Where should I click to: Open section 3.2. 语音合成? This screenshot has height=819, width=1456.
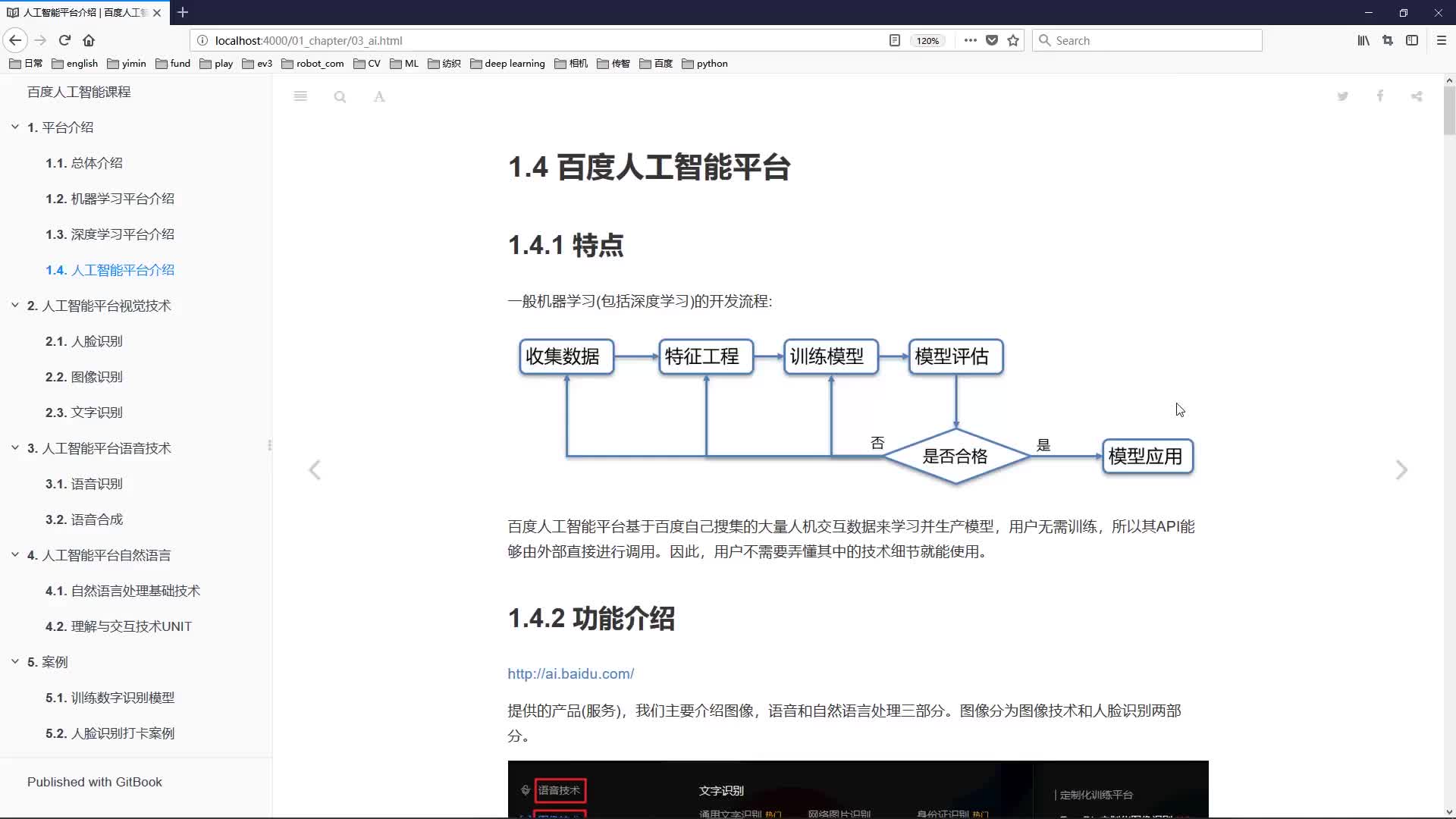click(x=83, y=519)
